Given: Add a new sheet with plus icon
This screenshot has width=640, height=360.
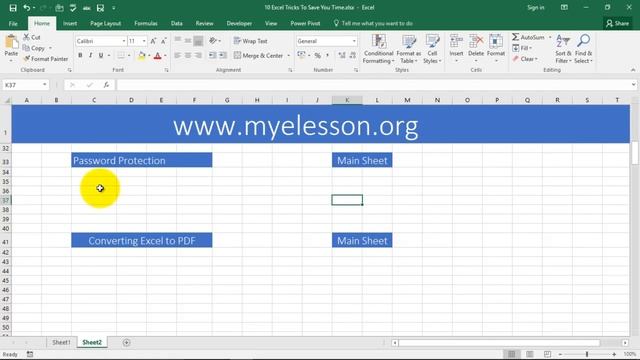Looking at the screenshot, I should coord(127,342).
